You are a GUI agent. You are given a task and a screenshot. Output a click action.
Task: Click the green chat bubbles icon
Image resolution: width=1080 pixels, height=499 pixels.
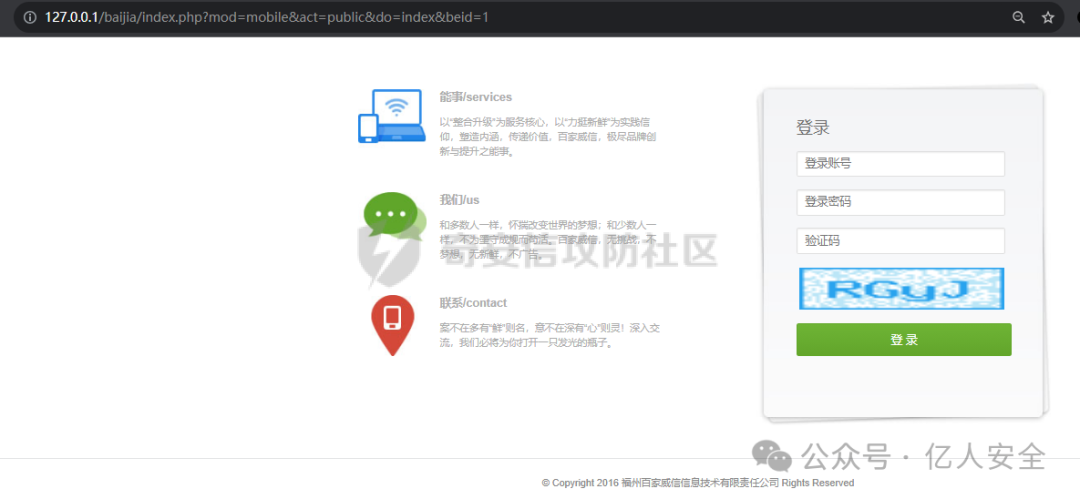click(395, 216)
